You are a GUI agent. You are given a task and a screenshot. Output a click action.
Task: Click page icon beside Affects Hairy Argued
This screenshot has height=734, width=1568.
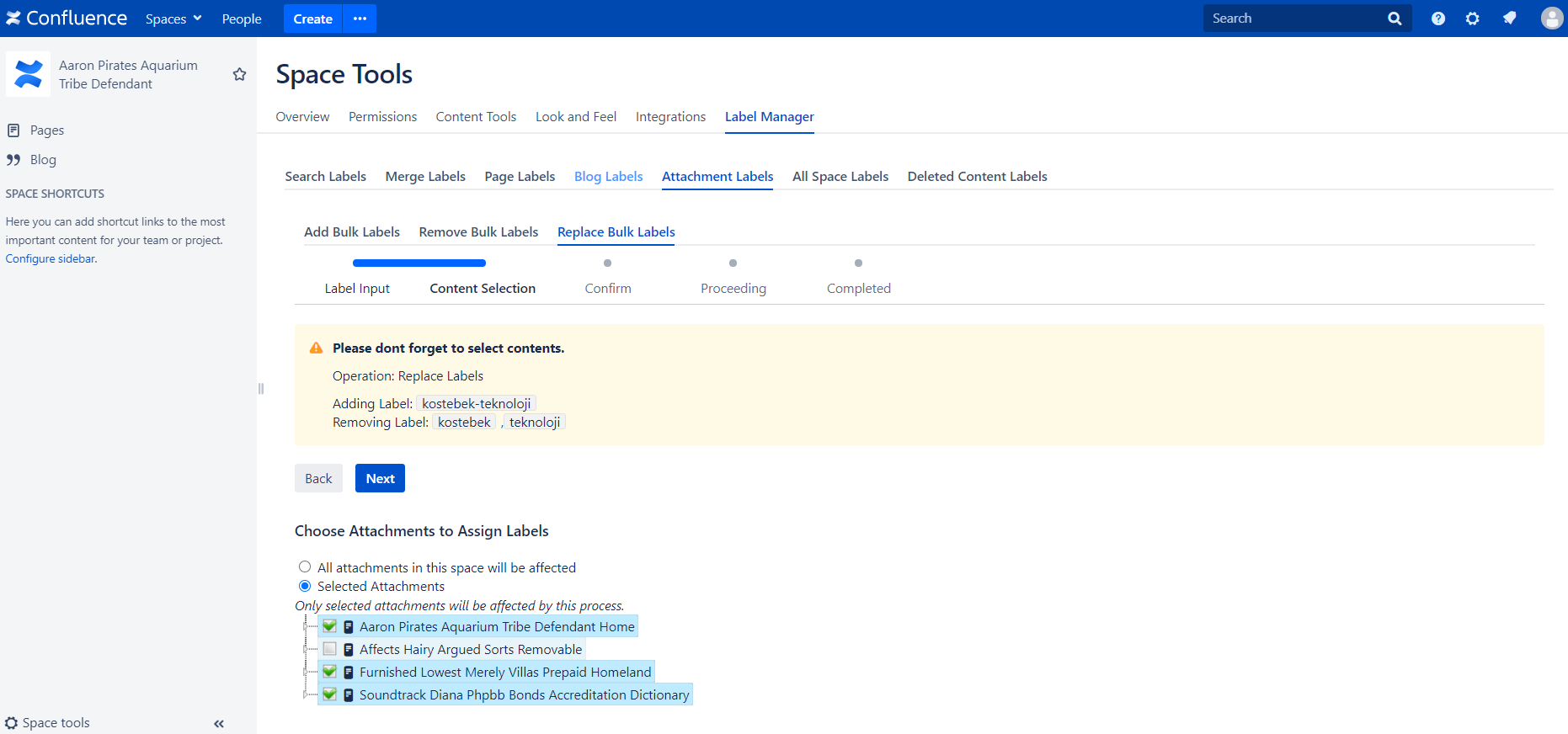click(x=348, y=650)
